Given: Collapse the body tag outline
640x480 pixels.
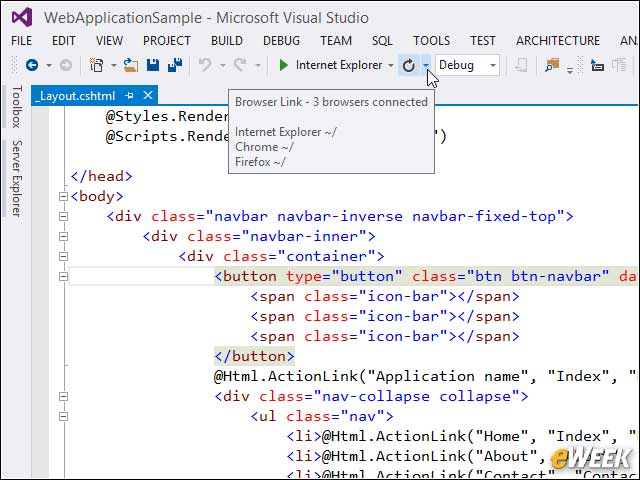Looking at the screenshot, I should coord(63,196).
